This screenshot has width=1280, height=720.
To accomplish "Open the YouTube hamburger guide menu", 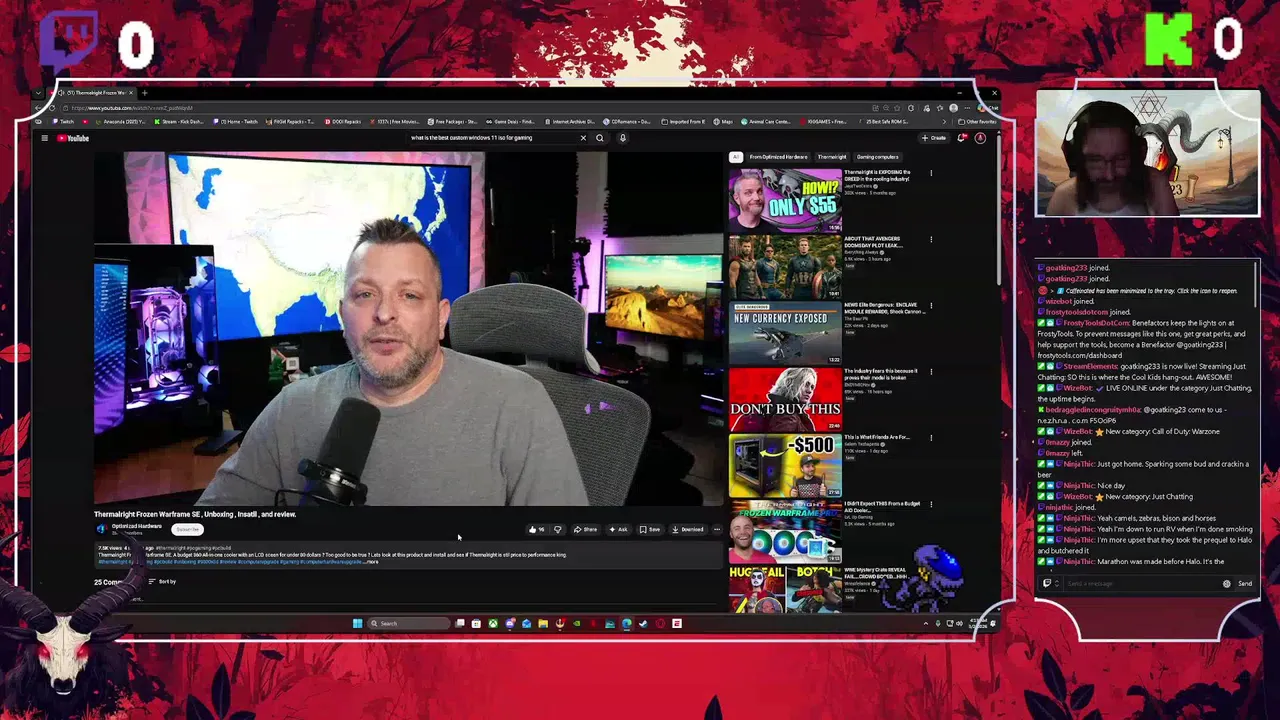I will pyautogui.click(x=44, y=138).
